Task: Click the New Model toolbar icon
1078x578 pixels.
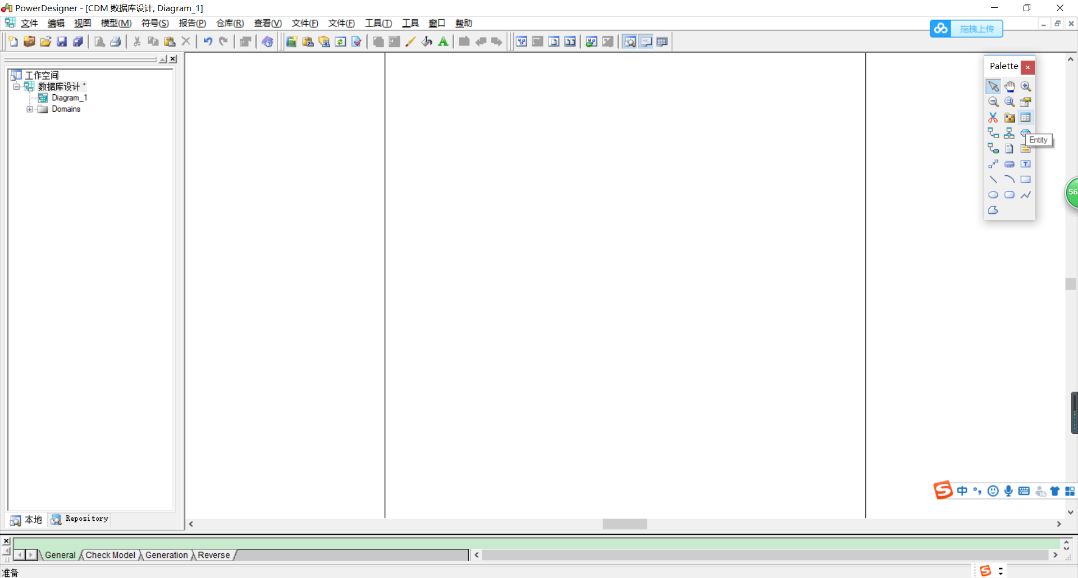Action: 13,42
